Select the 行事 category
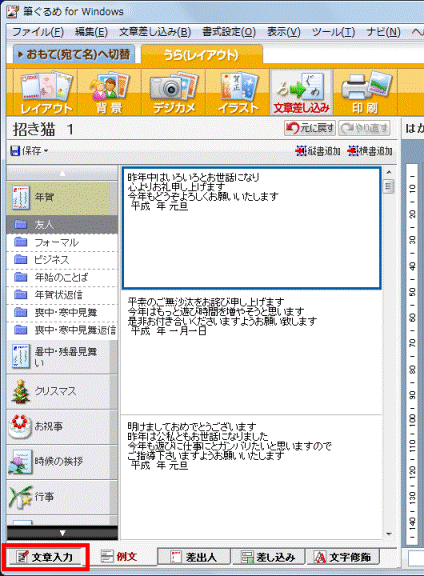 (x=62, y=497)
